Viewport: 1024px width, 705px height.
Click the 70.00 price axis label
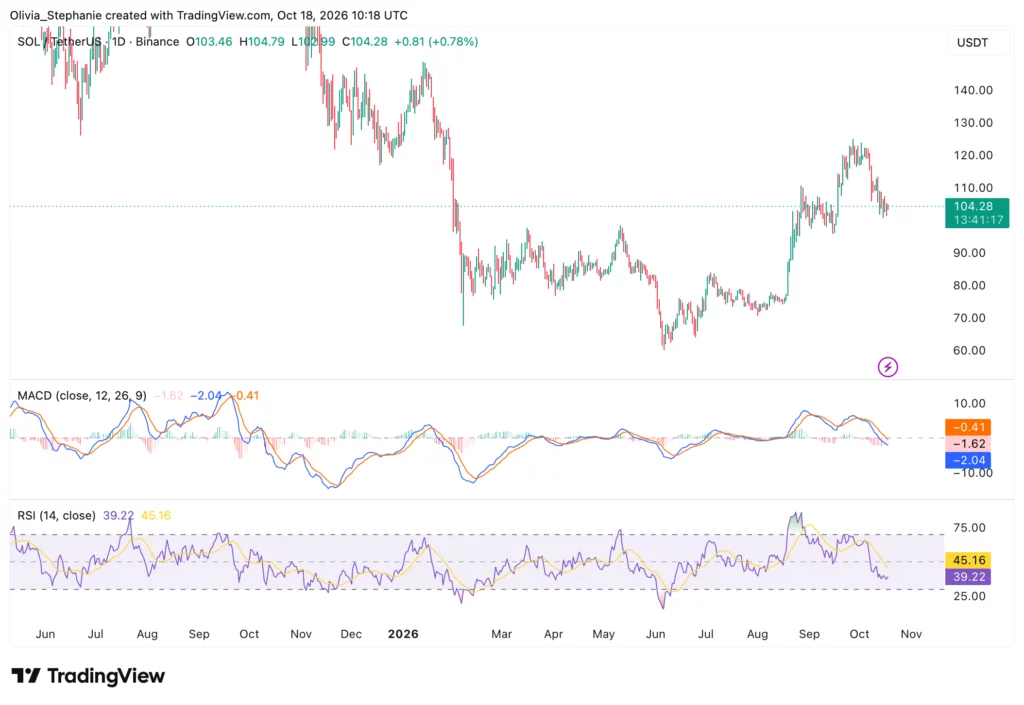(x=970, y=318)
